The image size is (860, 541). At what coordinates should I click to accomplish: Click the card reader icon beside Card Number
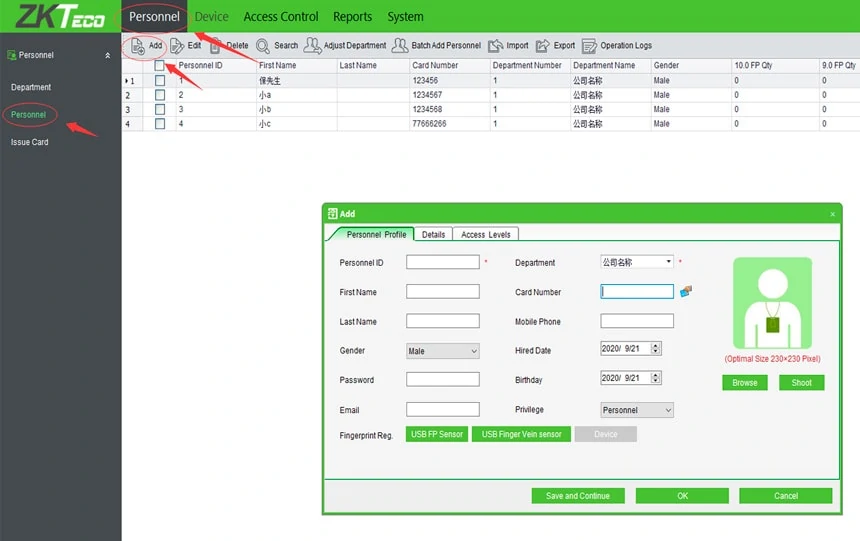click(686, 292)
